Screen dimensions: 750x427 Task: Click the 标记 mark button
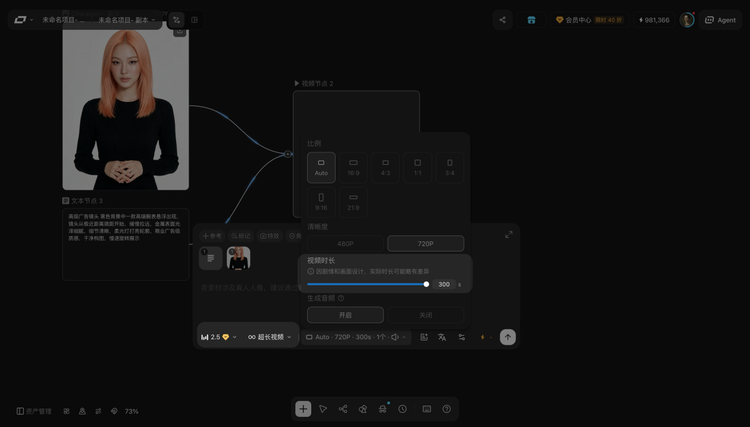(x=241, y=236)
